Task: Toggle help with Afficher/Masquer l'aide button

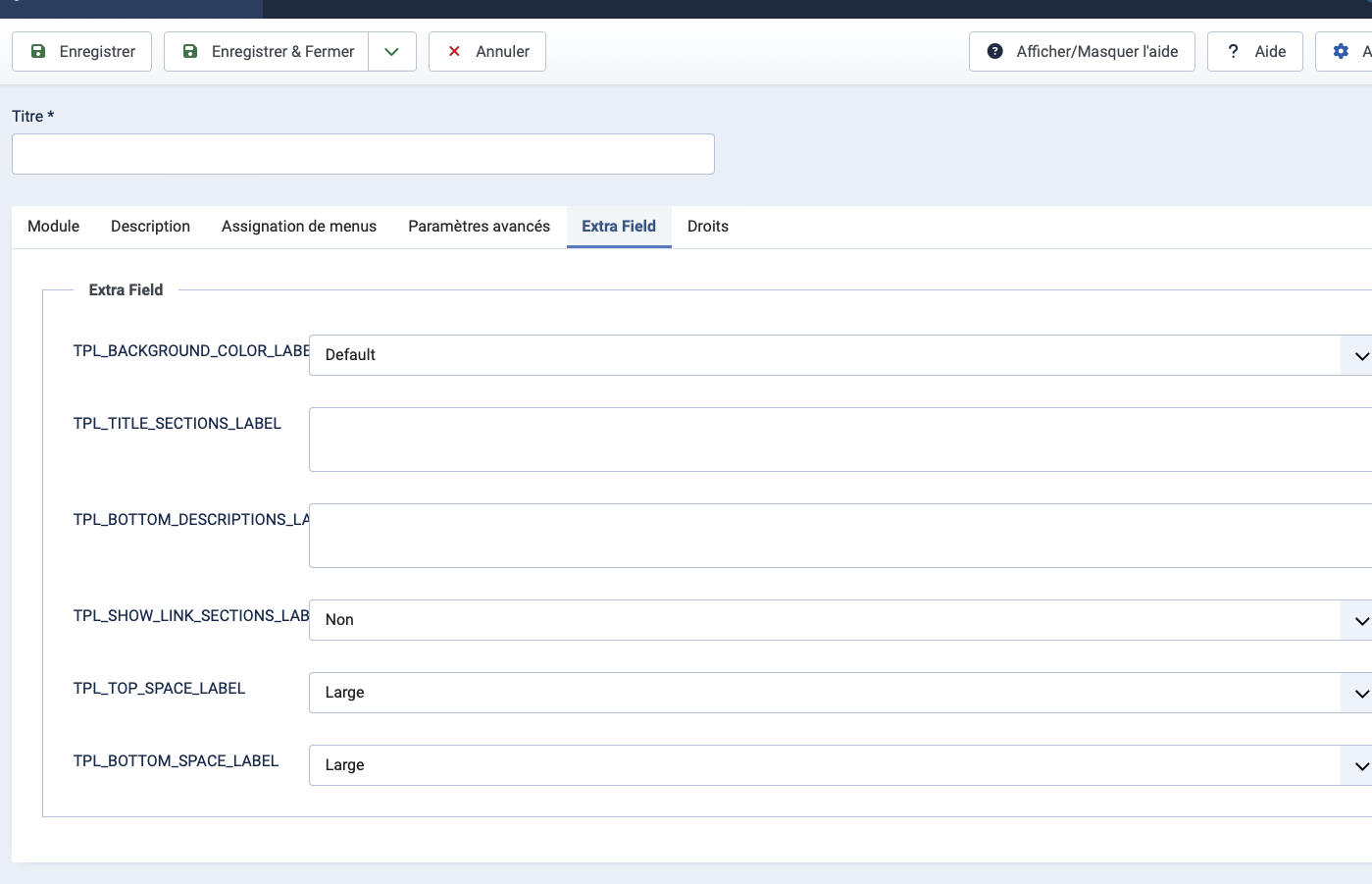Action: click(x=1082, y=52)
